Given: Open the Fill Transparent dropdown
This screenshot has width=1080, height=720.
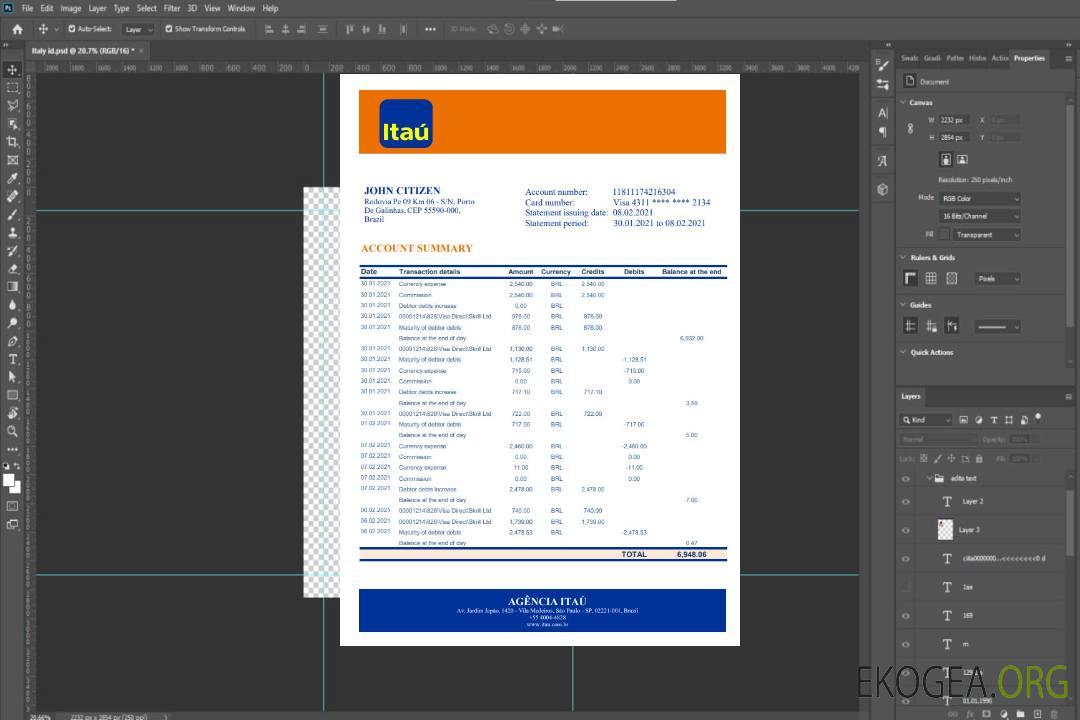Looking at the screenshot, I should coord(986,235).
